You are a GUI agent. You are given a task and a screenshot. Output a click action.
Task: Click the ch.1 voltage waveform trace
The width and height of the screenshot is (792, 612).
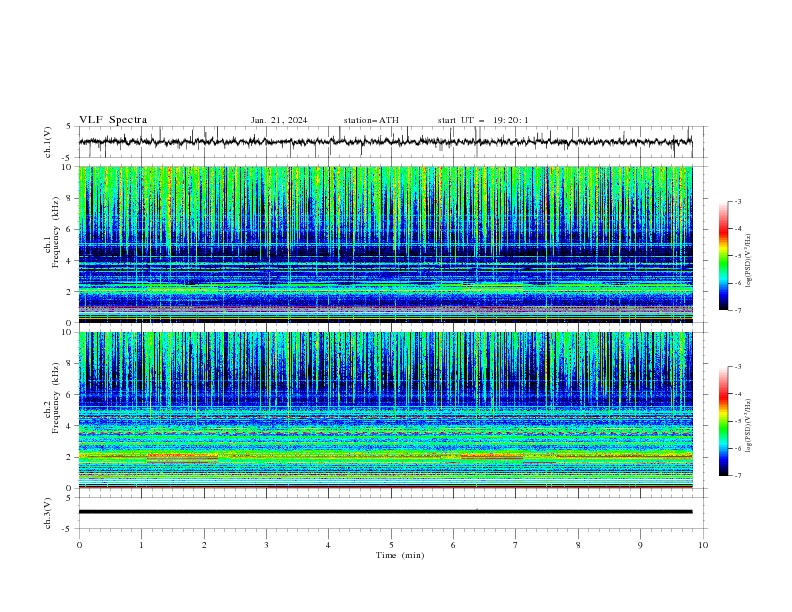385,142
